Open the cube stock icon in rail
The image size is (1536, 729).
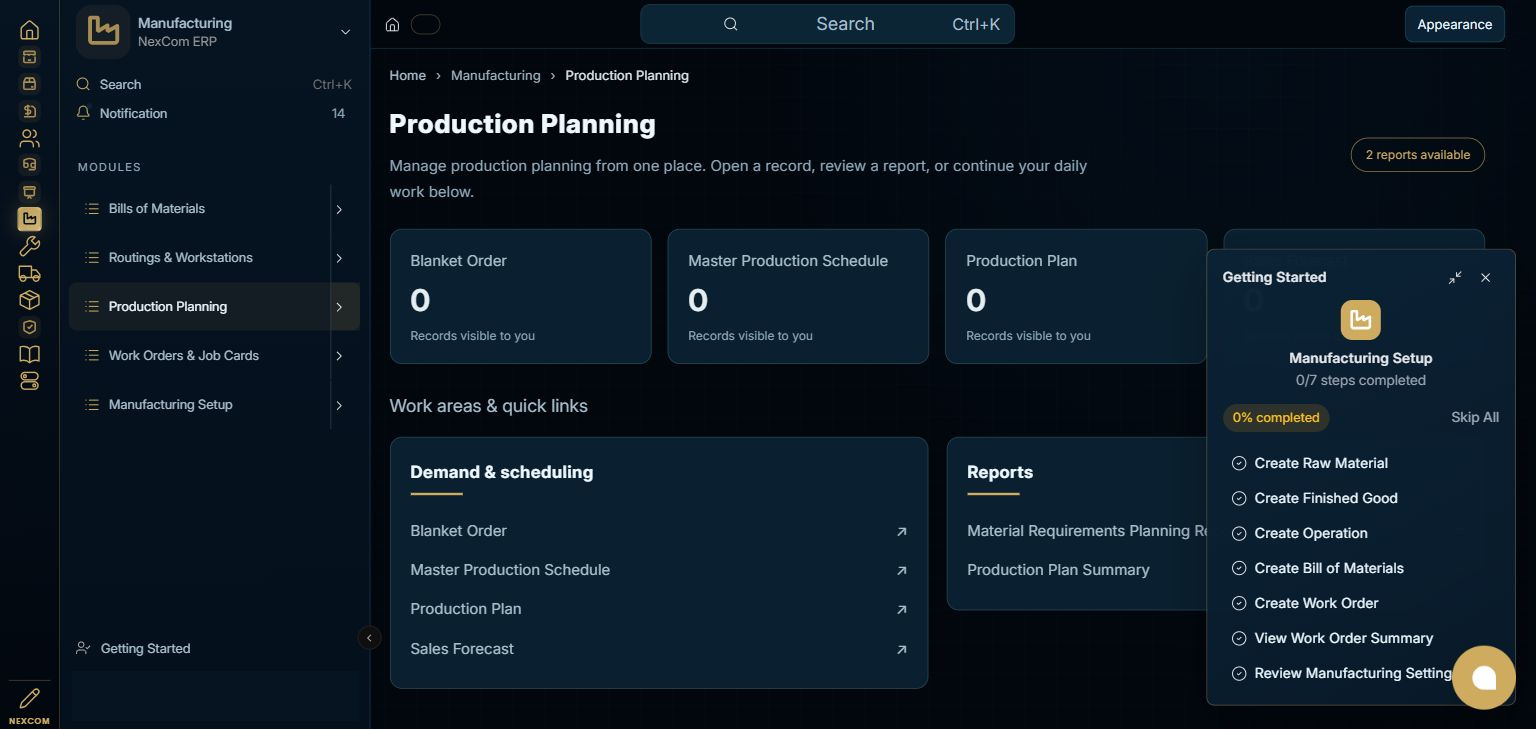click(x=29, y=300)
